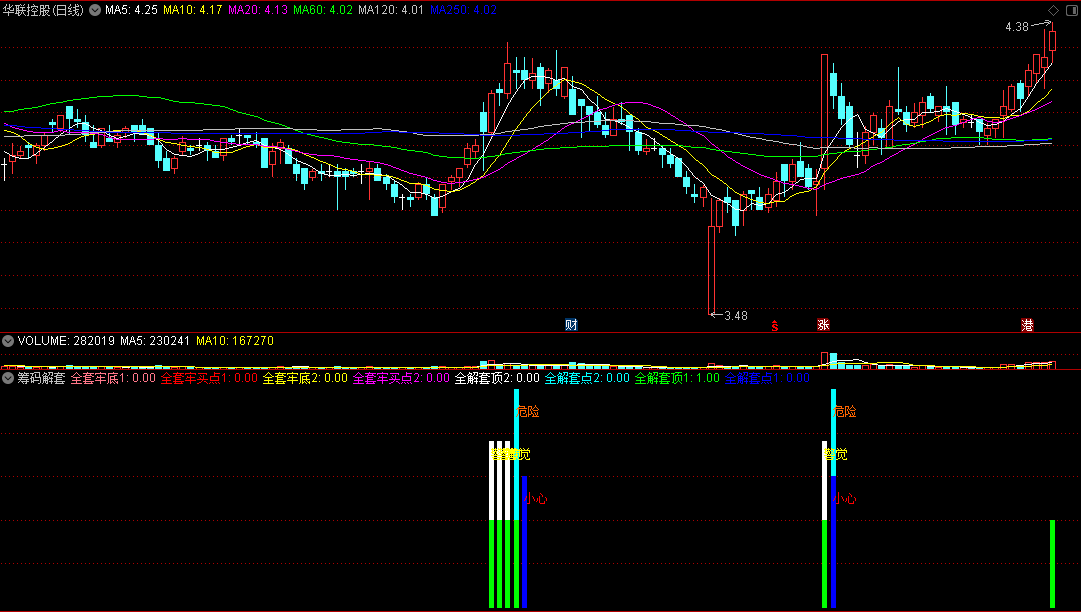Click the 3.48 low price label
Screen dimensions: 1081x612
pos(736,316)
